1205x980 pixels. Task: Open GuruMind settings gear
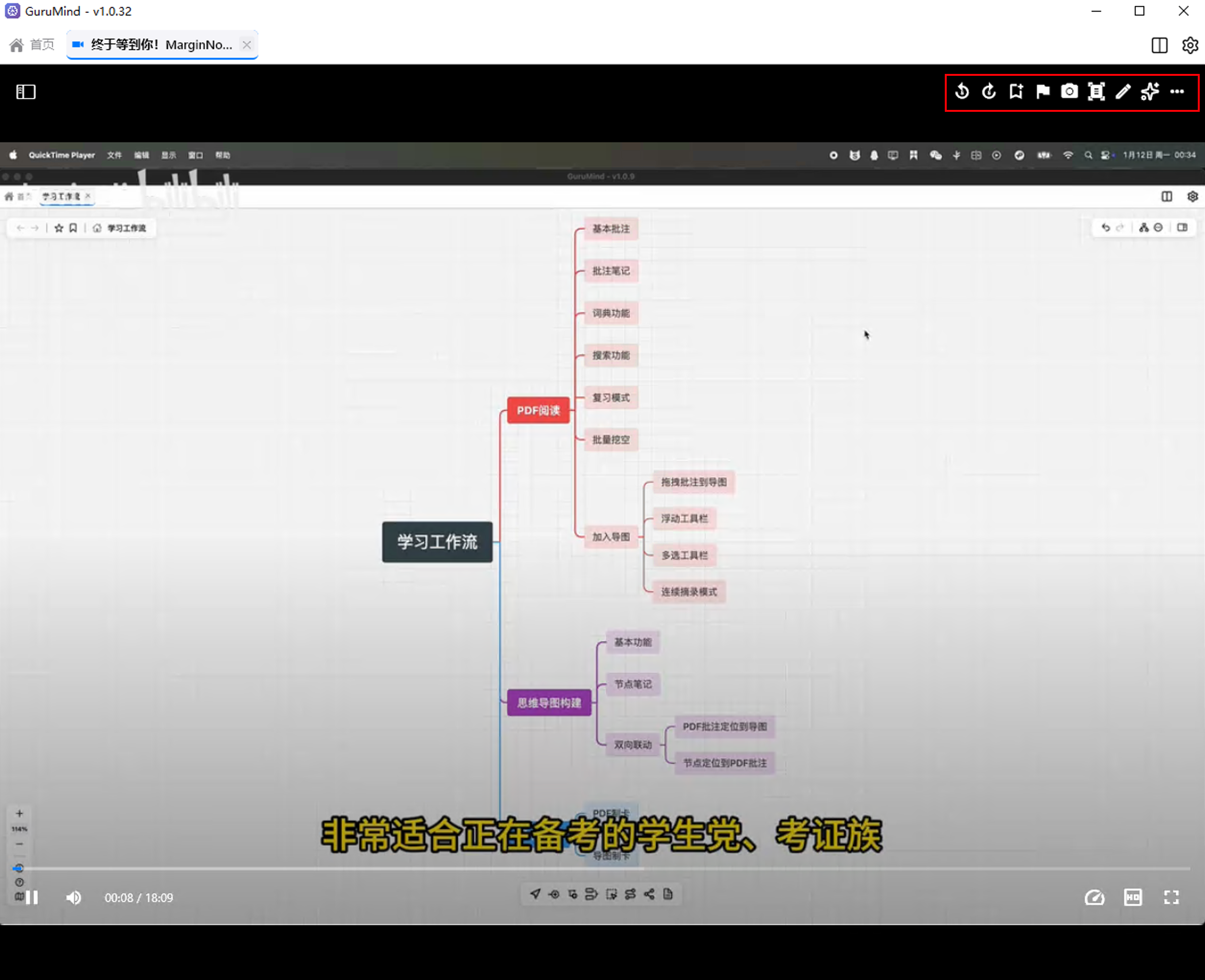[x=1190, y=45]
